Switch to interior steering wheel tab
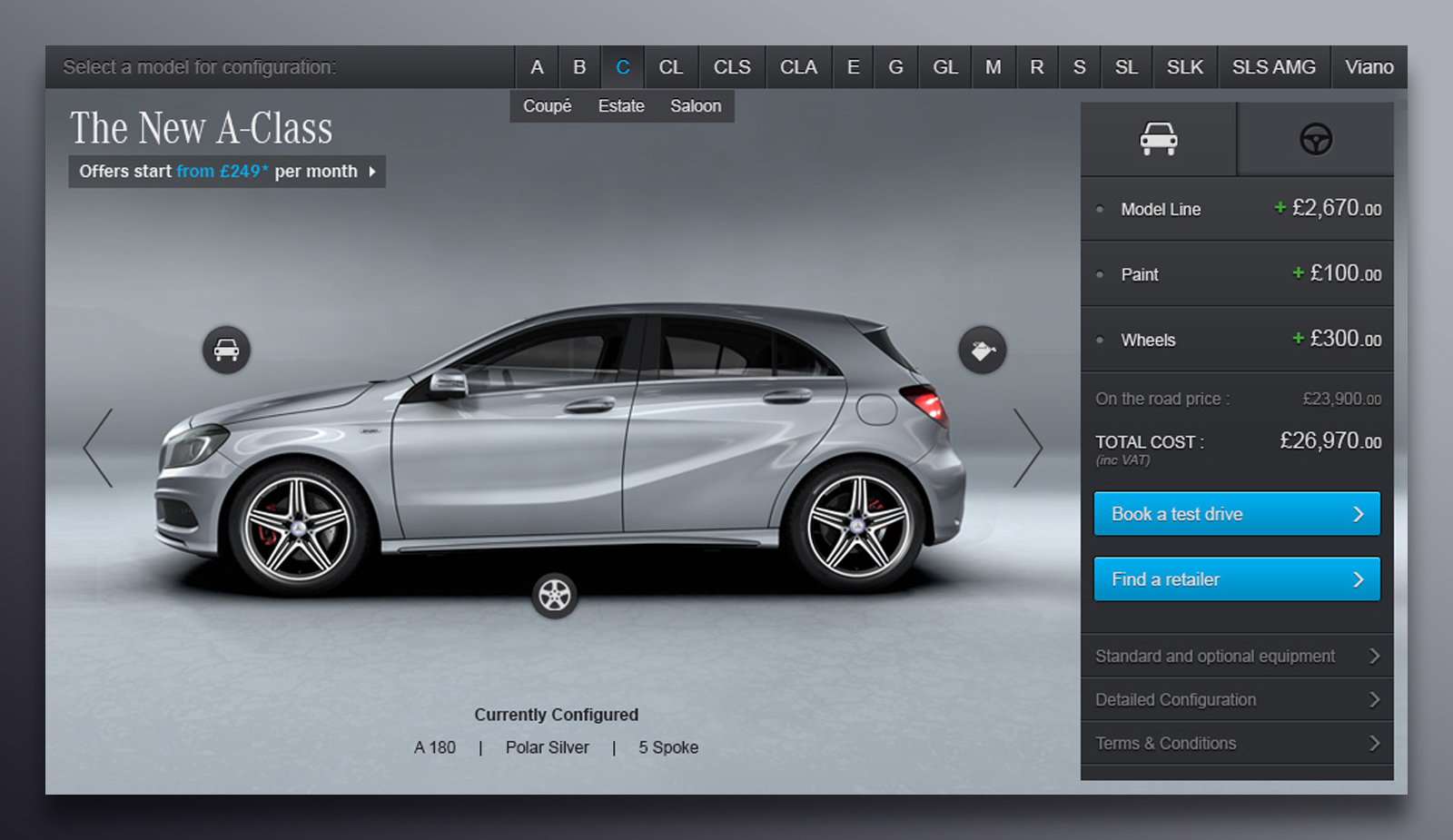The width and height of the screenshot is (1453, 840). click(x=1316, y=139)
